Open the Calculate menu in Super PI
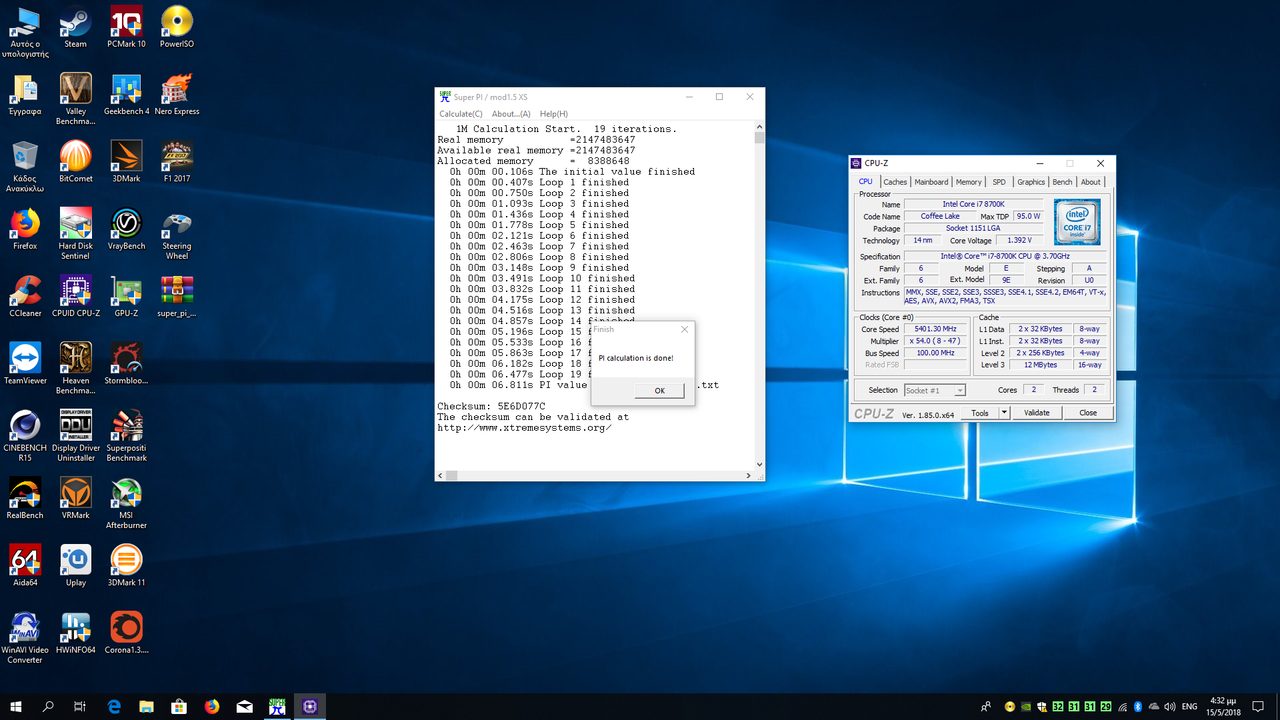 coord(461,114)
